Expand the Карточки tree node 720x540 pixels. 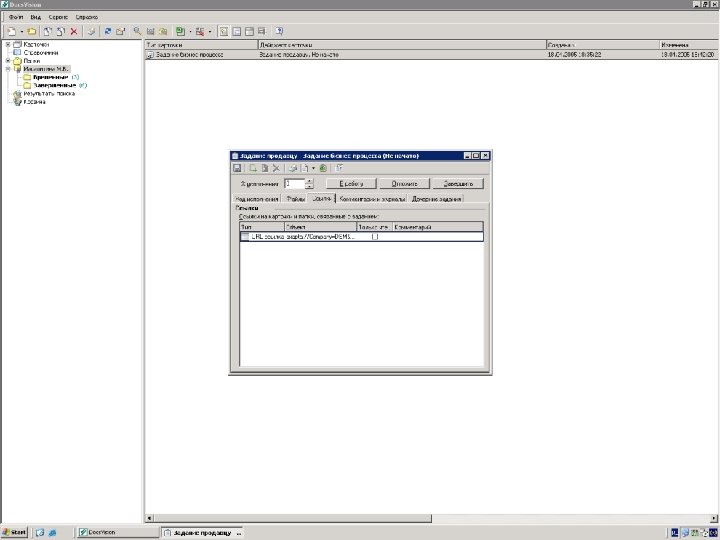click(x=8, y=45)
